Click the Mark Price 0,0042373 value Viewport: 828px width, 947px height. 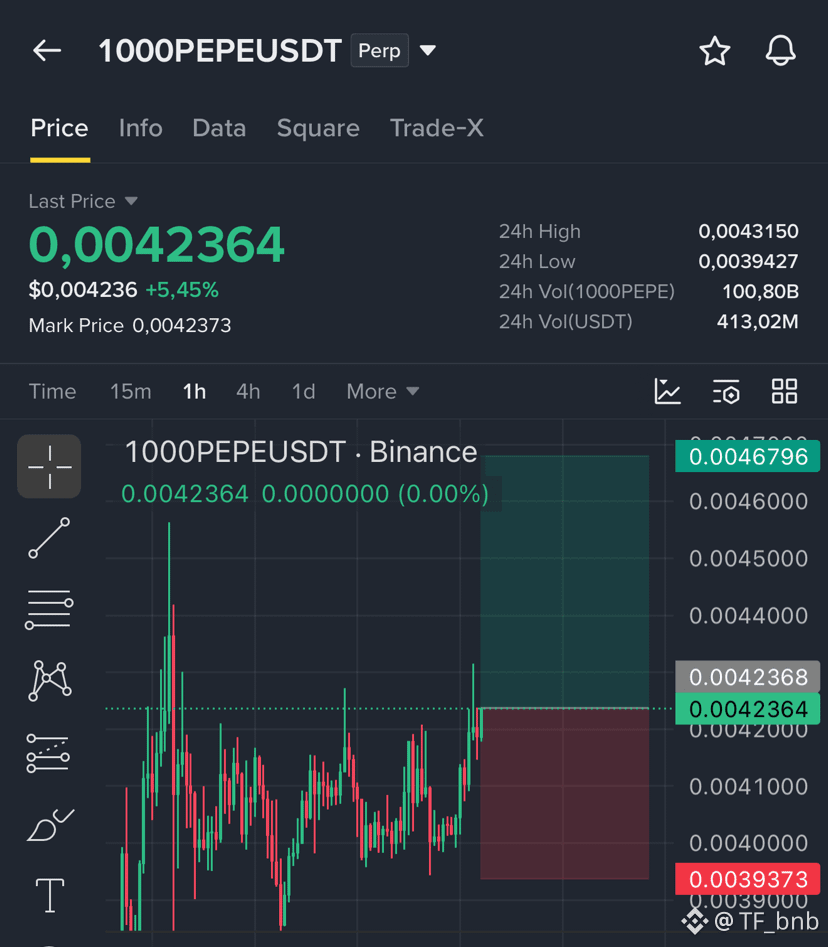[x=182, y=326]
